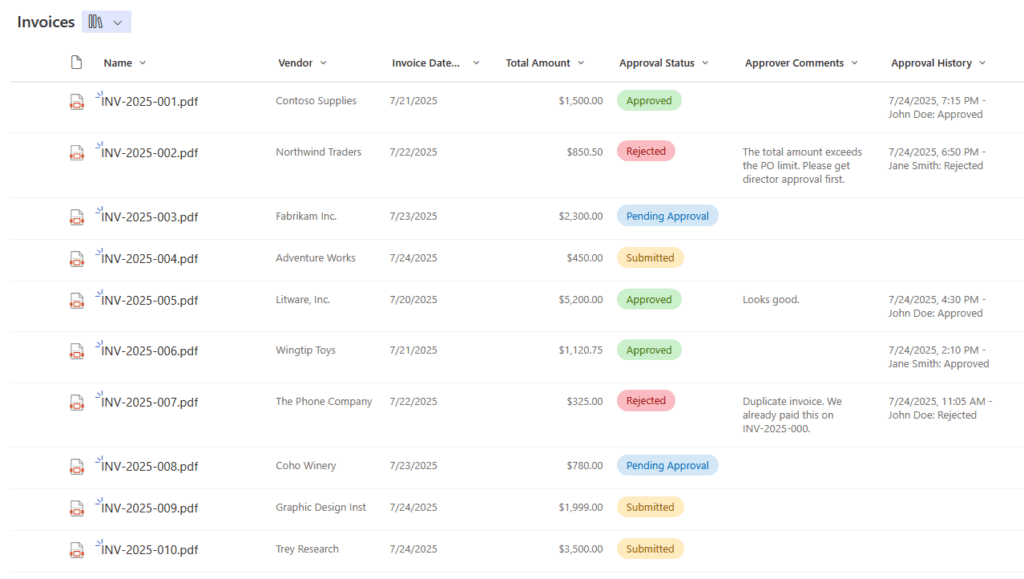Viewport: 1024px width, 579px height.
Task: Select the Graphic Design Inst vendor cell
Action: coord(321,507)
